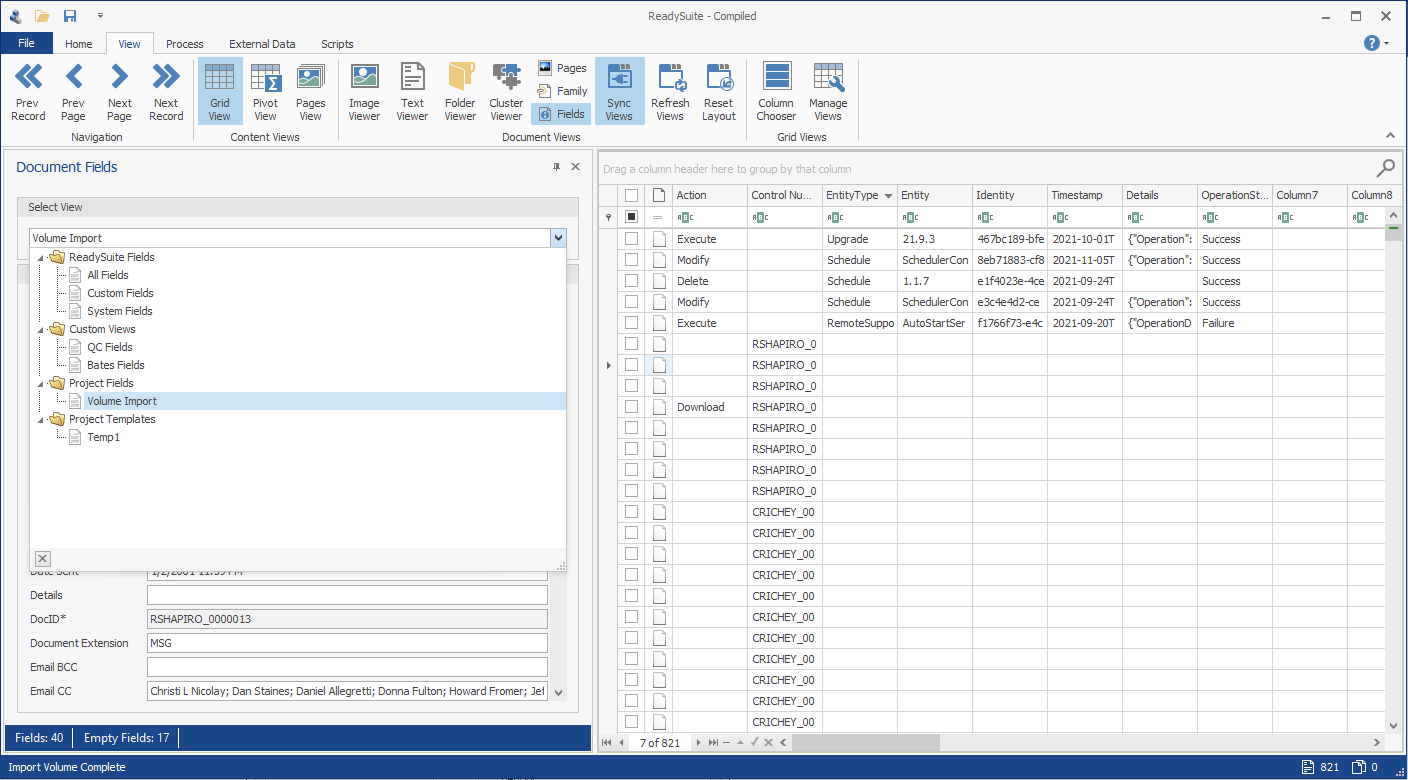Select the Temp1 project template

(104, 437)
